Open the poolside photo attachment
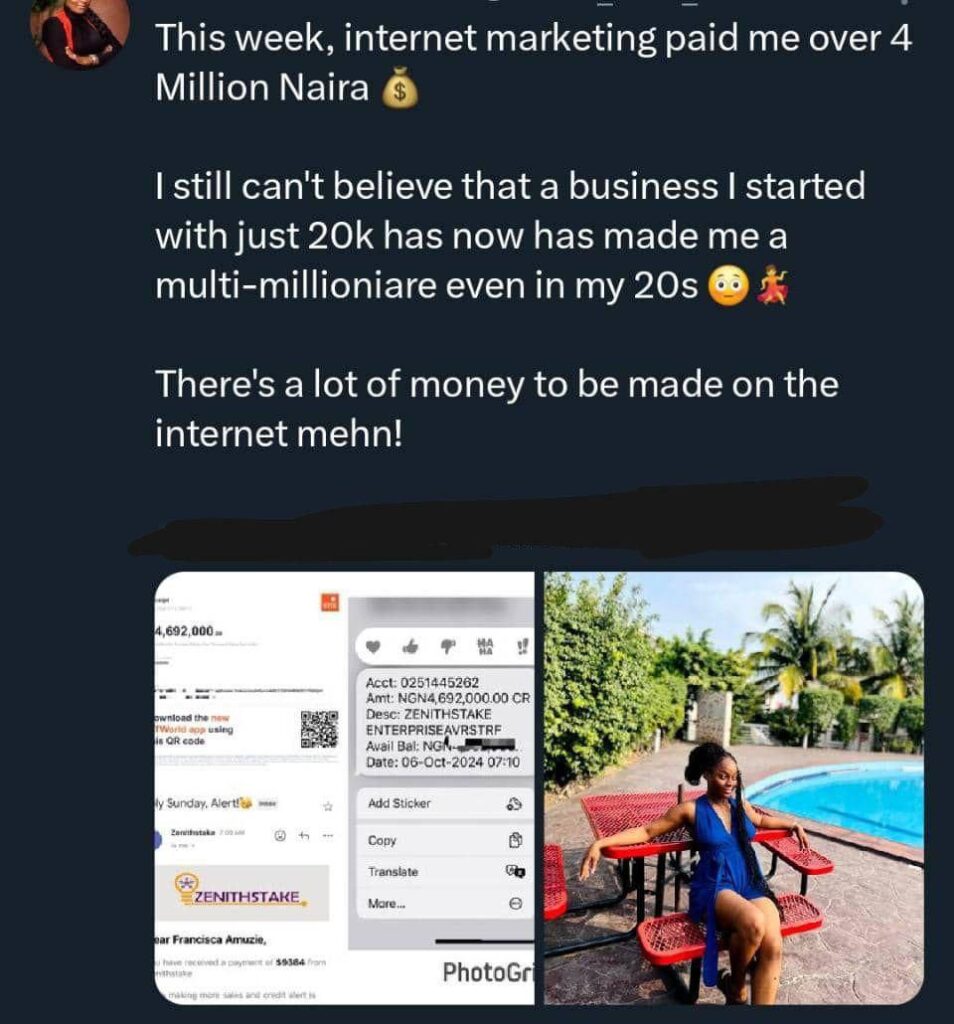954x1024 pixels. (732, 788)
